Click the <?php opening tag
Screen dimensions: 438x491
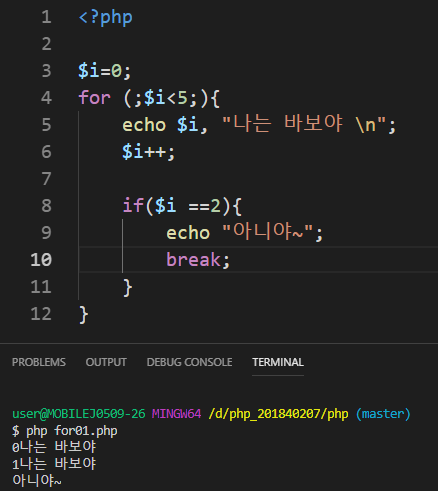(106, 17)
